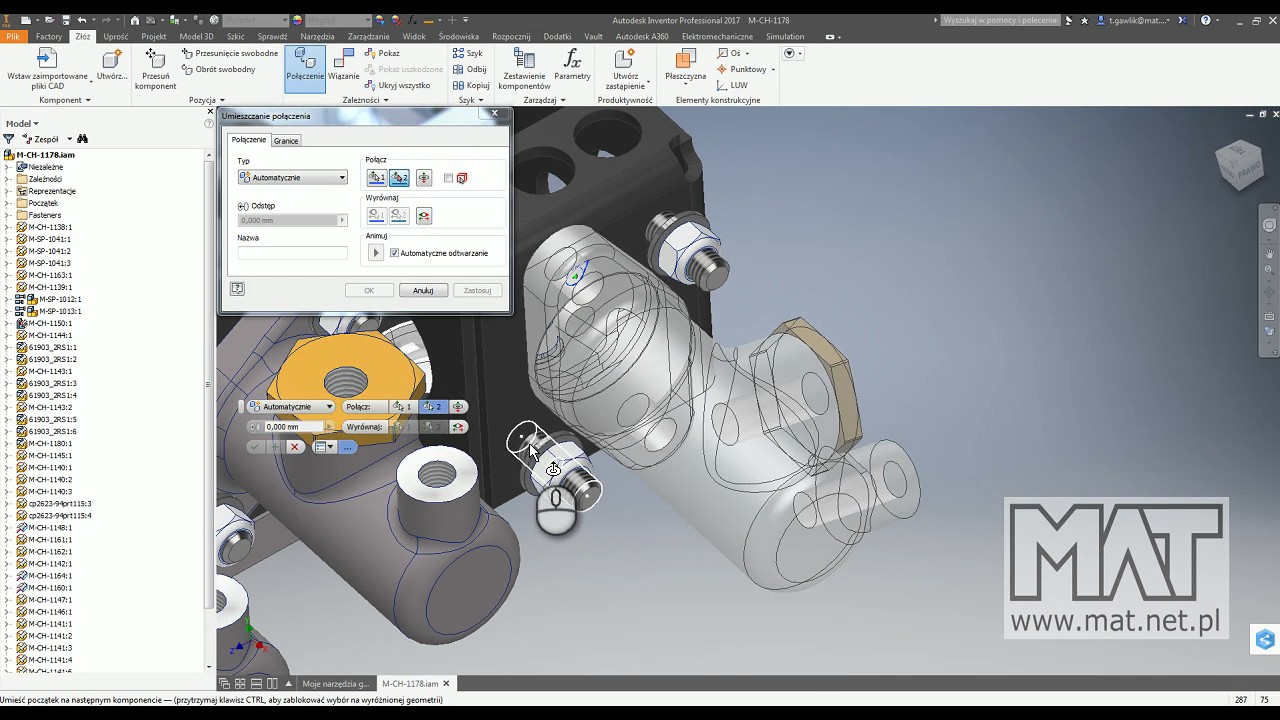Image resolution: width=1280 pixels, height=720 pixels.
Task: Click Pokaz relationships button
Action: tap(381, 53)
